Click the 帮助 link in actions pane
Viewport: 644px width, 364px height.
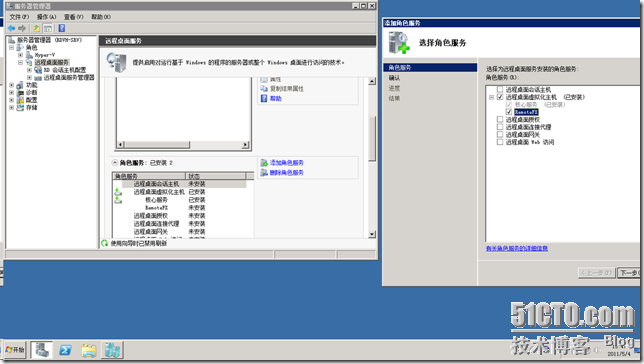click(x=276, y=99)
